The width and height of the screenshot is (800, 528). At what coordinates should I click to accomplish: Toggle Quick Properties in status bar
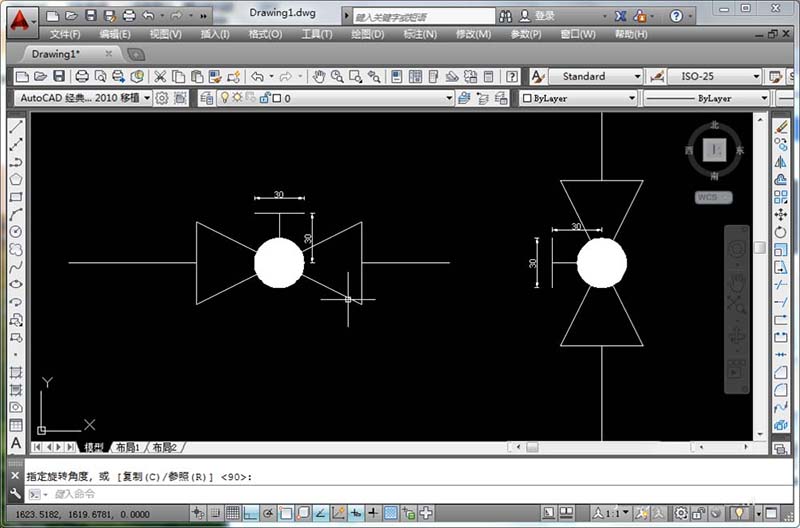click(409, 513)
